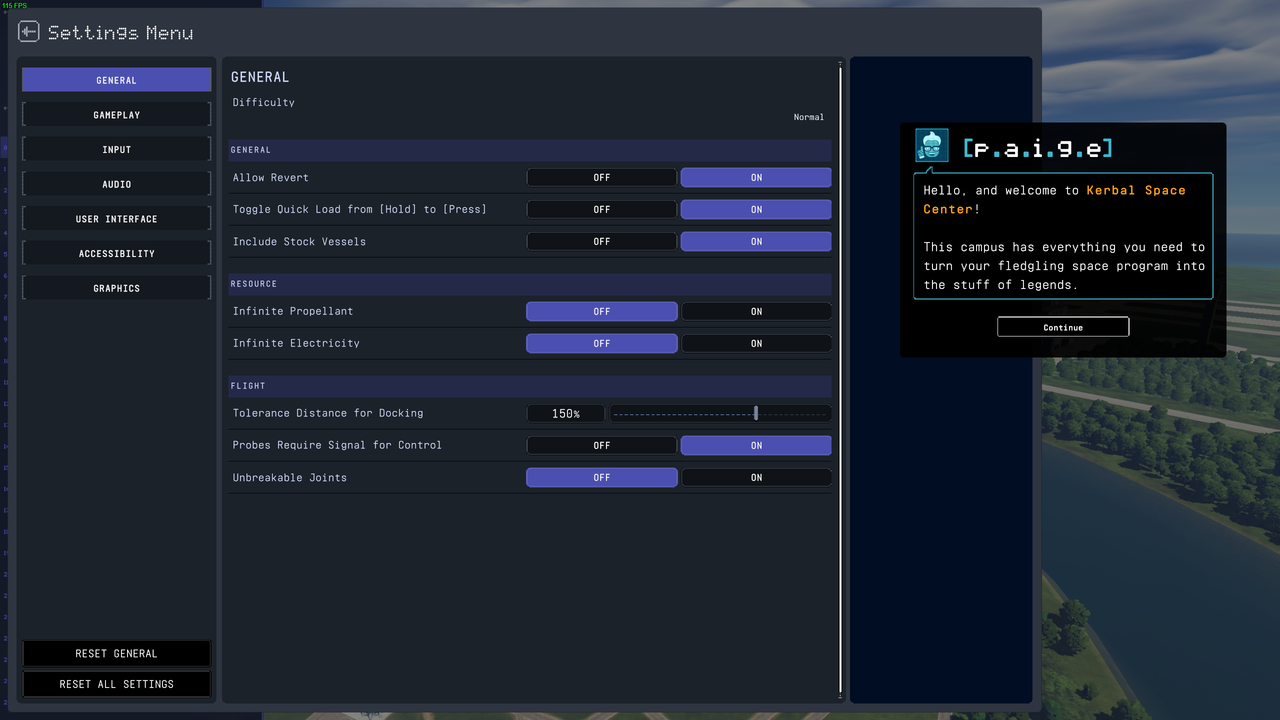Click Continue in the P.A.I.G.E dialog
The image size is (1280, 720).
point(1063,327)
